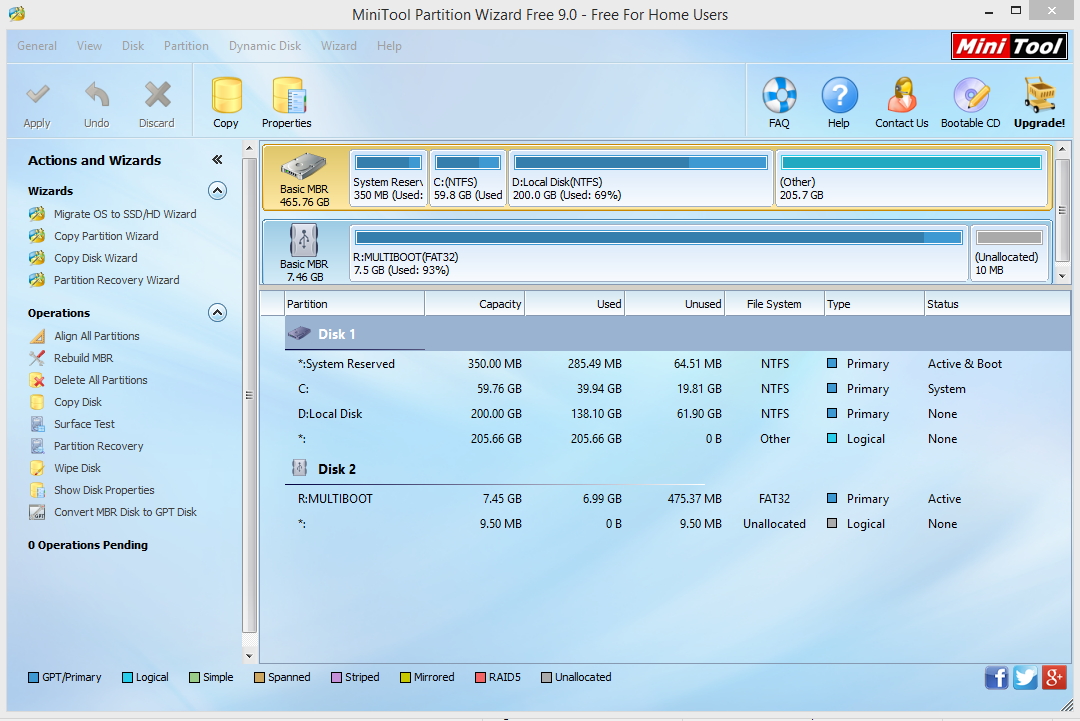Click the Upgrade shopping cart icon
1080x721 pixels.
pos(1039,95)
